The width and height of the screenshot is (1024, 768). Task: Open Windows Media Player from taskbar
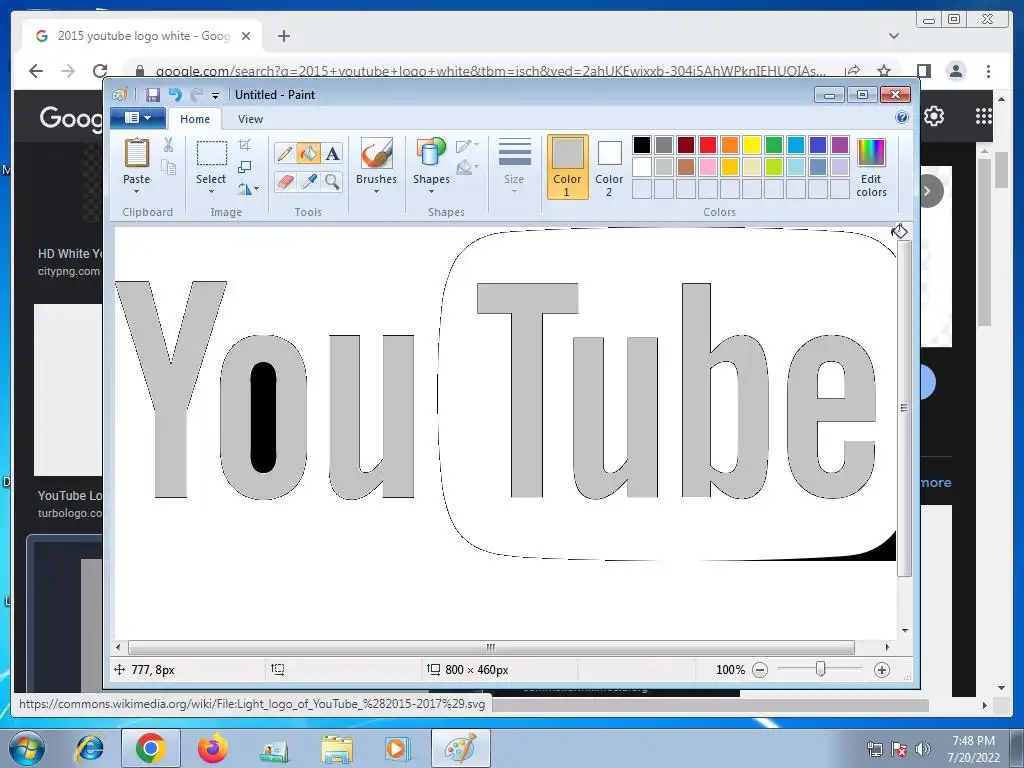pyautogui.click(x=396, y=748)
